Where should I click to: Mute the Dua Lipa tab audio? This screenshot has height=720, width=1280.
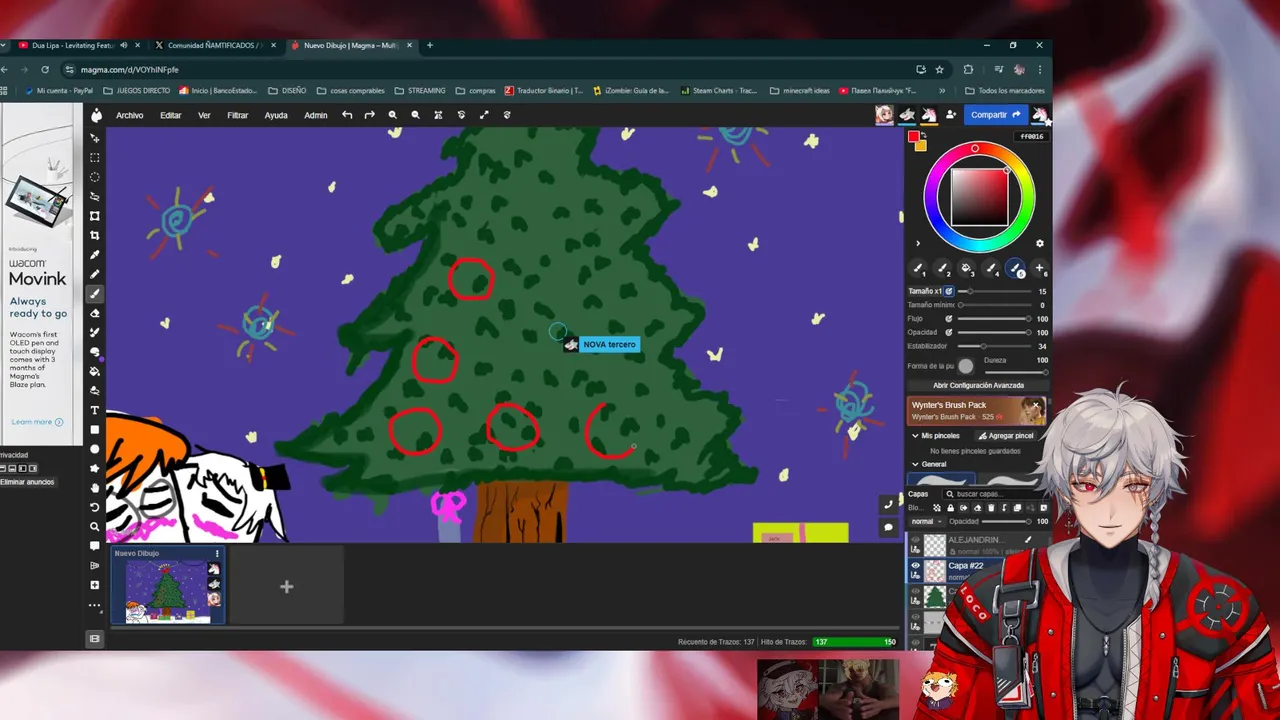(x=124, y=45)
